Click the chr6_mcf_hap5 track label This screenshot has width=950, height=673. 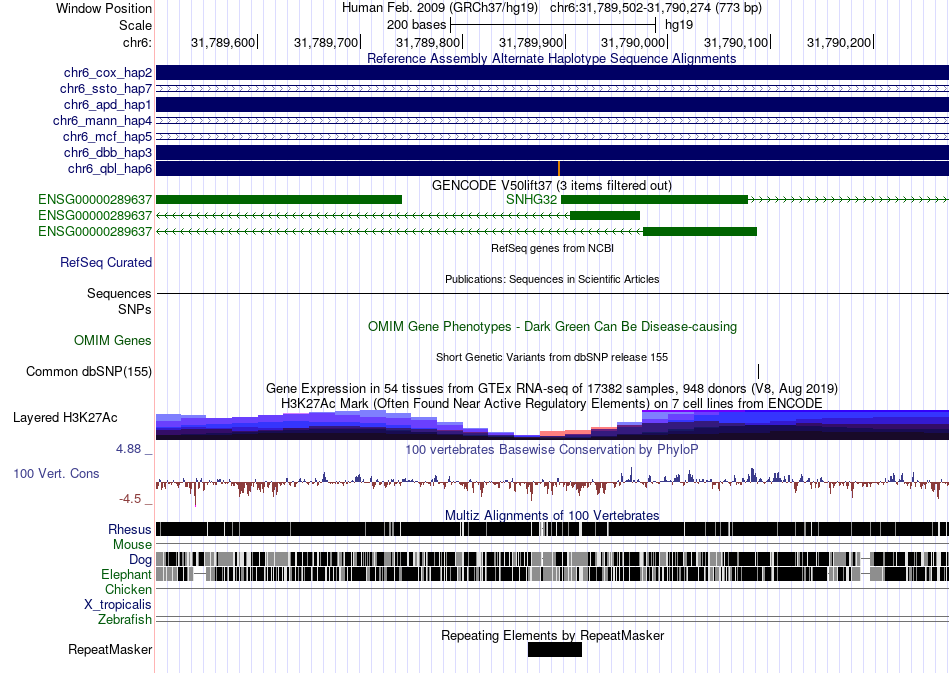[x=107, y=136]
